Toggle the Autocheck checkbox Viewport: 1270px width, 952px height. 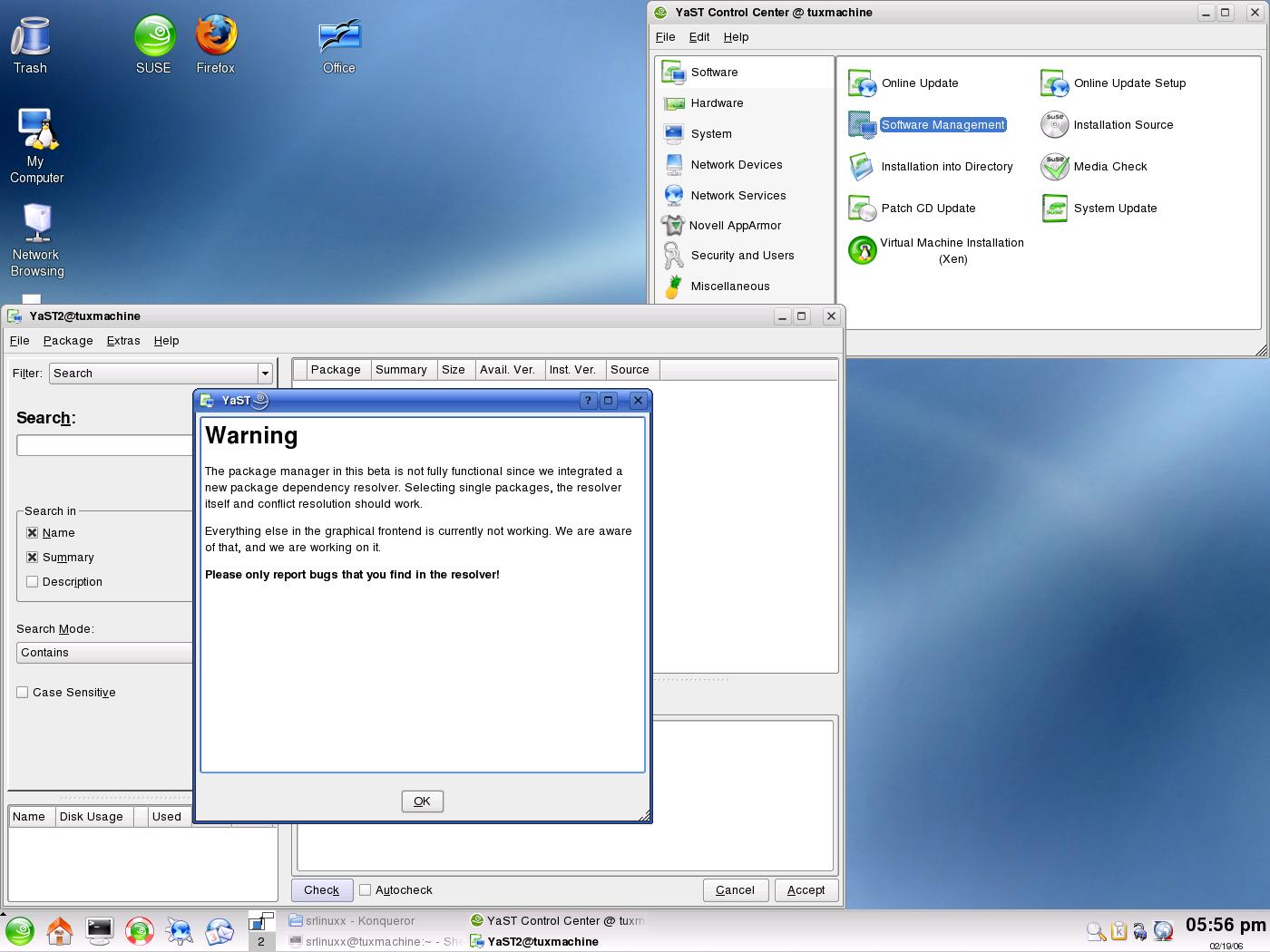point(366,890)
